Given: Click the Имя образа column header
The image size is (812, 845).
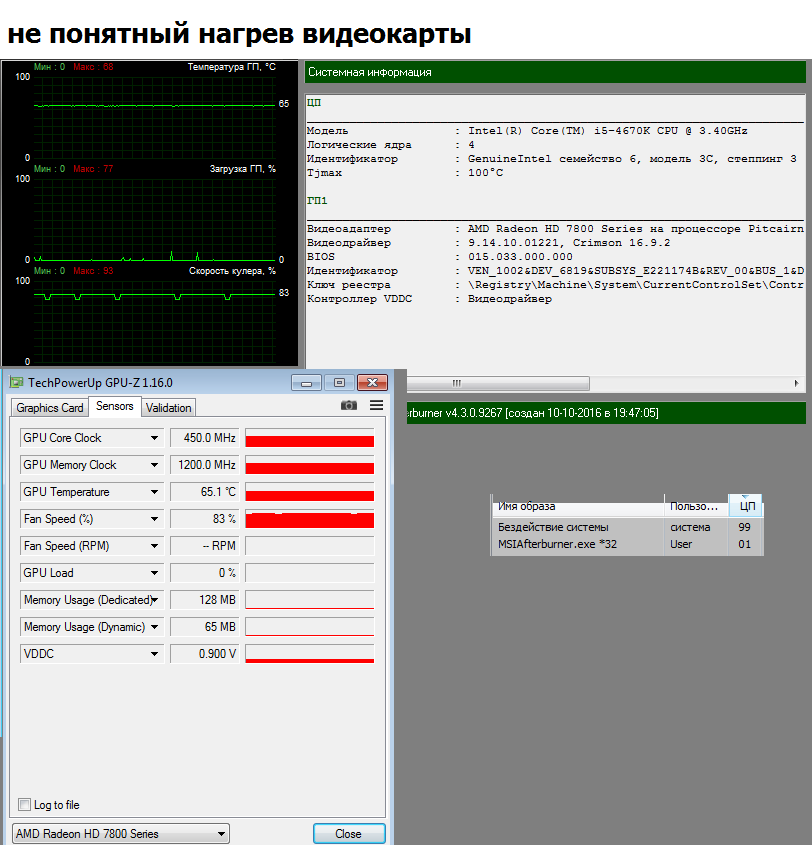Looking at the screenshot, I should 578,506.
